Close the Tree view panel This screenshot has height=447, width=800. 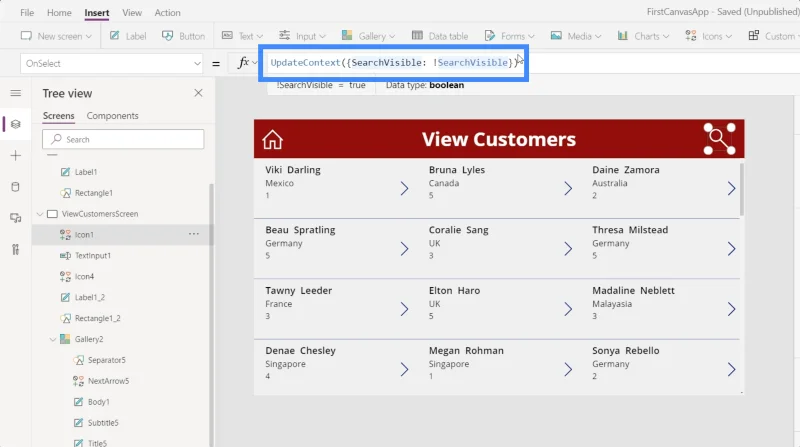click(198, 93)
